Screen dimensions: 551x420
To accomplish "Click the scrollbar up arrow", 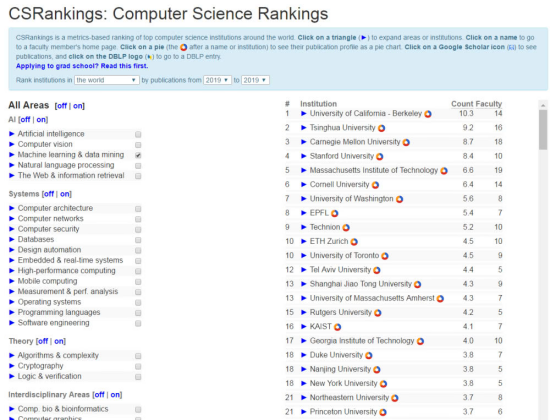I will click(x=543, y=105).
